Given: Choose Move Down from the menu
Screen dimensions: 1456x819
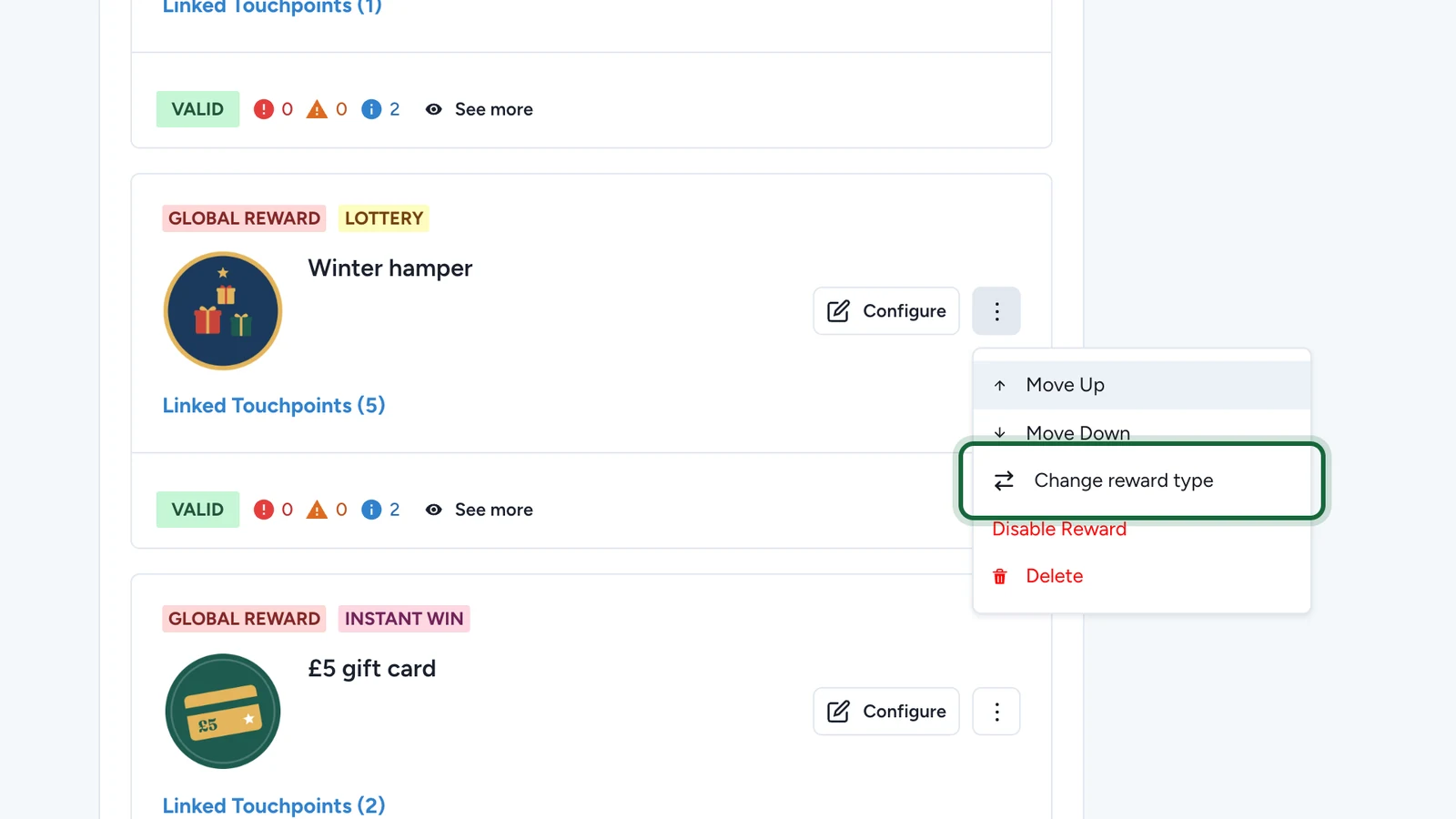Looking at the screenshot, I should tap(1142, 431).
